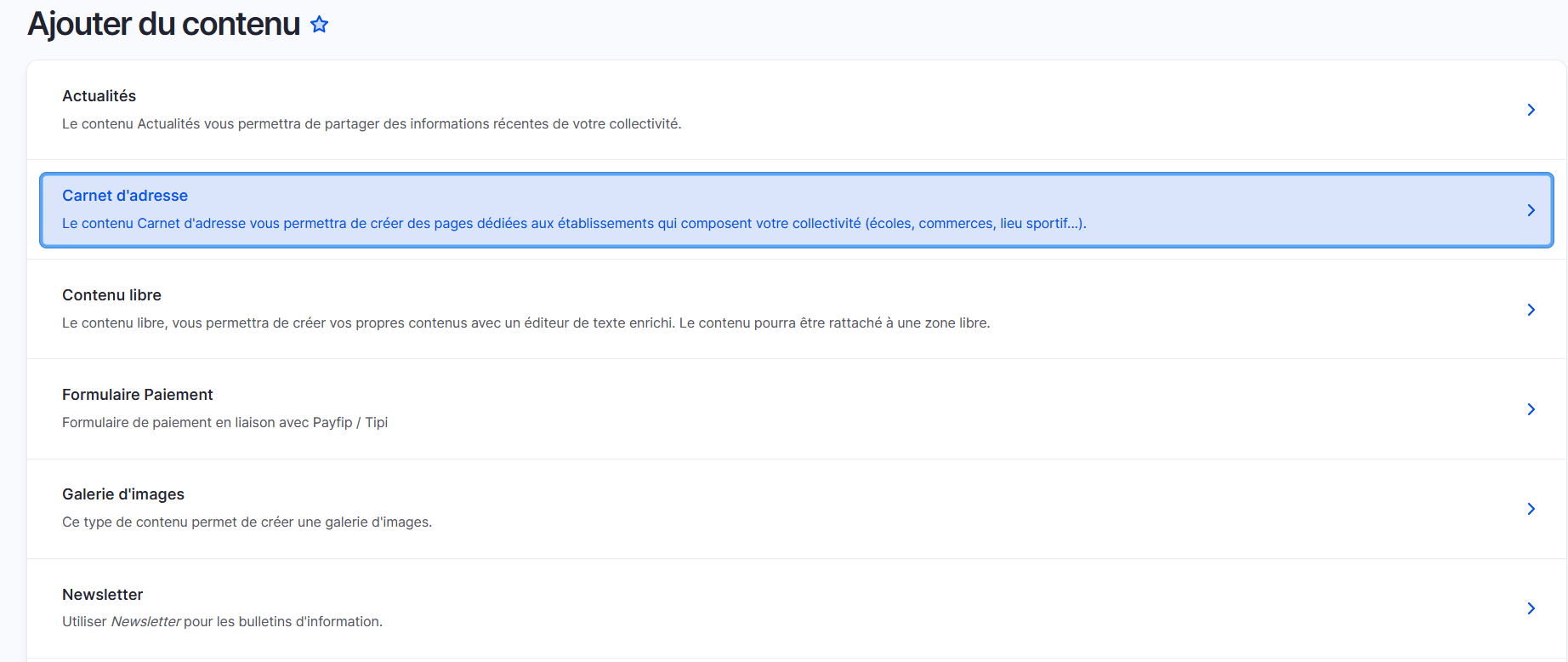Choose the Contenu libre title

(x=111, y=295)
